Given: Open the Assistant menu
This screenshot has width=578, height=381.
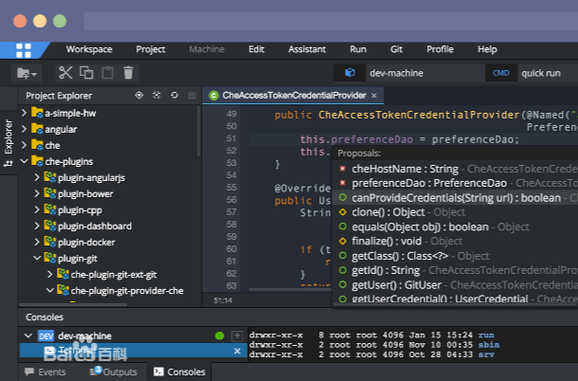Looking at the screenshot, I should coord(307,49).
